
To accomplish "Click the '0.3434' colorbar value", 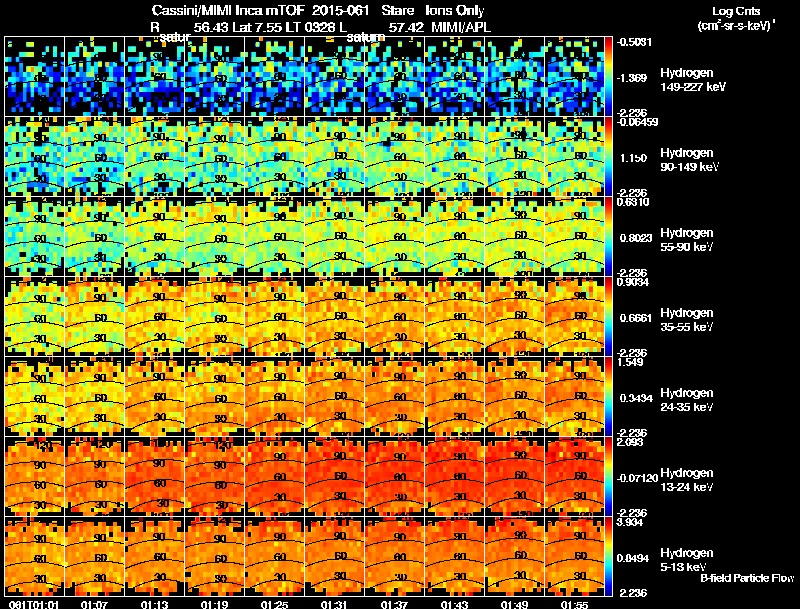I will (636, 398).
